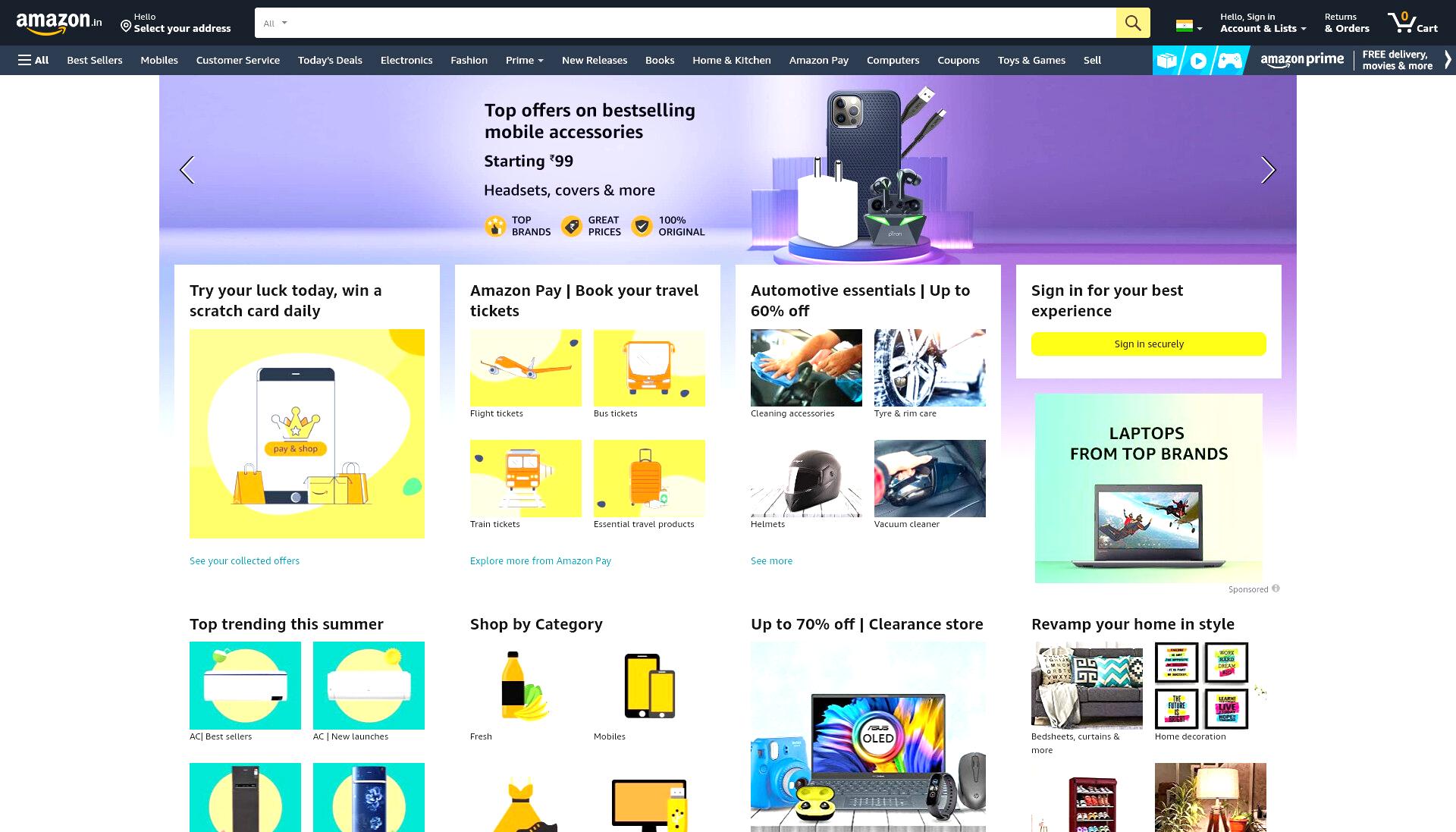Screen dimensions: 1456x832
Task: Open the hamburger All menu
Action: point(33,60)
